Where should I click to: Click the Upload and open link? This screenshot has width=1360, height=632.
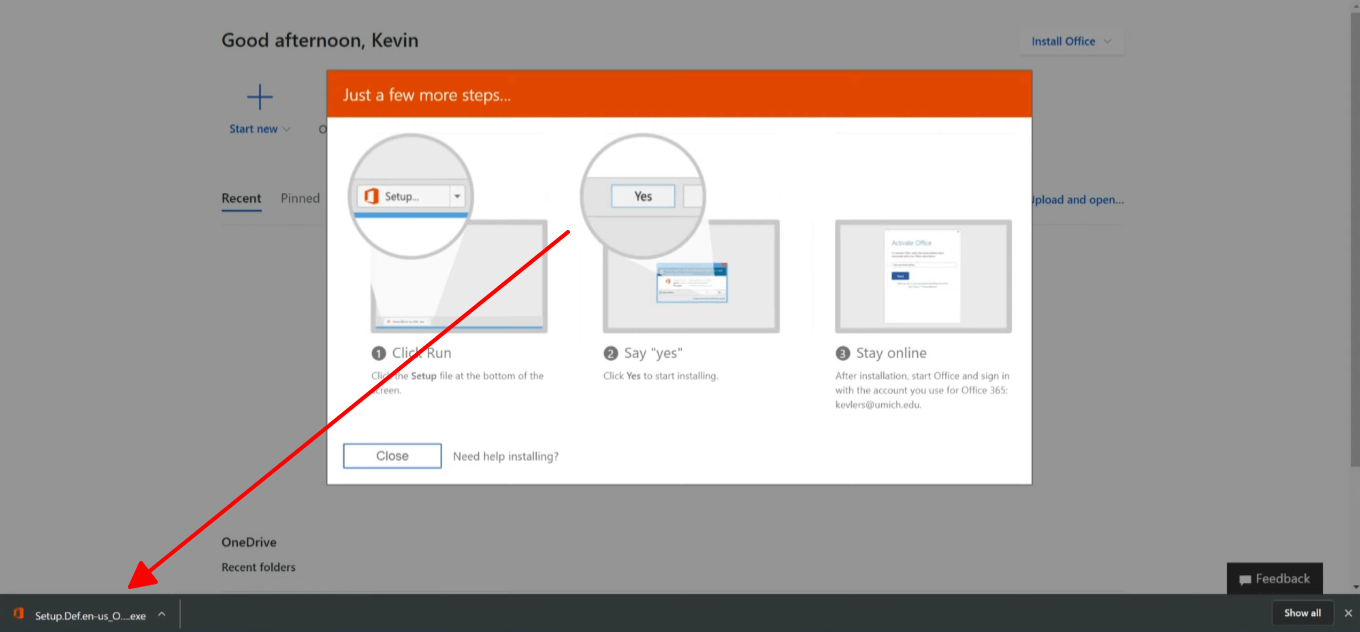tap(1076, 199)
